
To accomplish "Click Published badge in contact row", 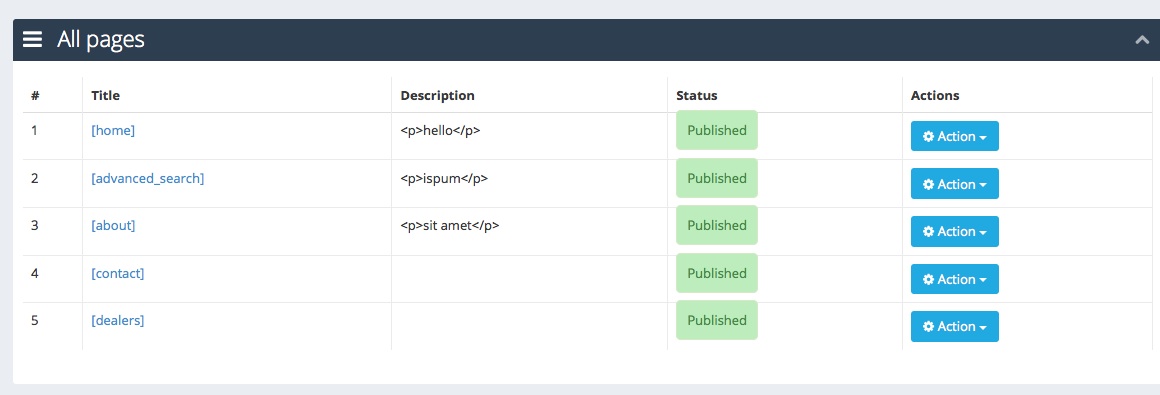I will [717, 273].
